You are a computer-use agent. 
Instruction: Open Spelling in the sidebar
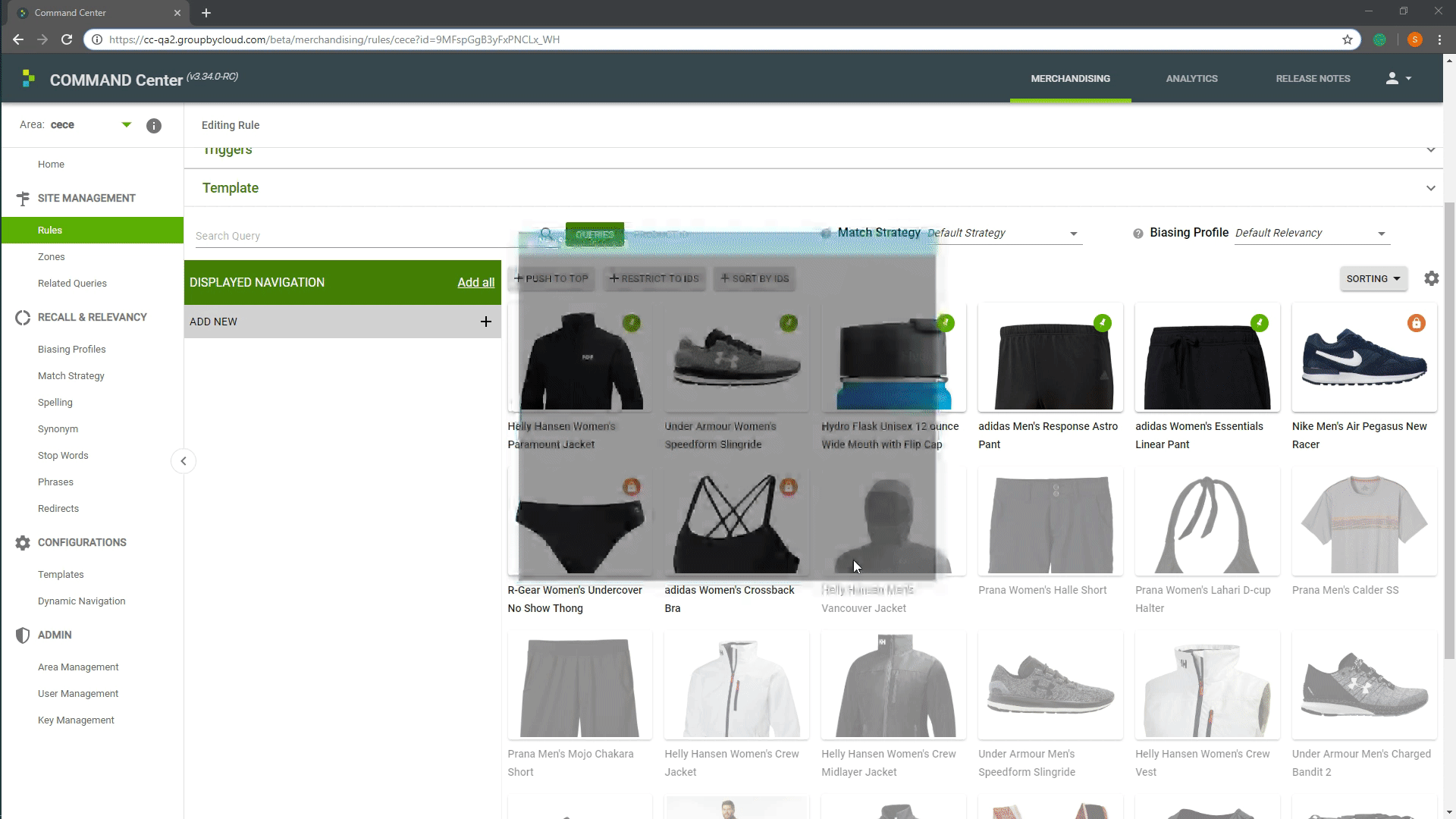point(55,402)
